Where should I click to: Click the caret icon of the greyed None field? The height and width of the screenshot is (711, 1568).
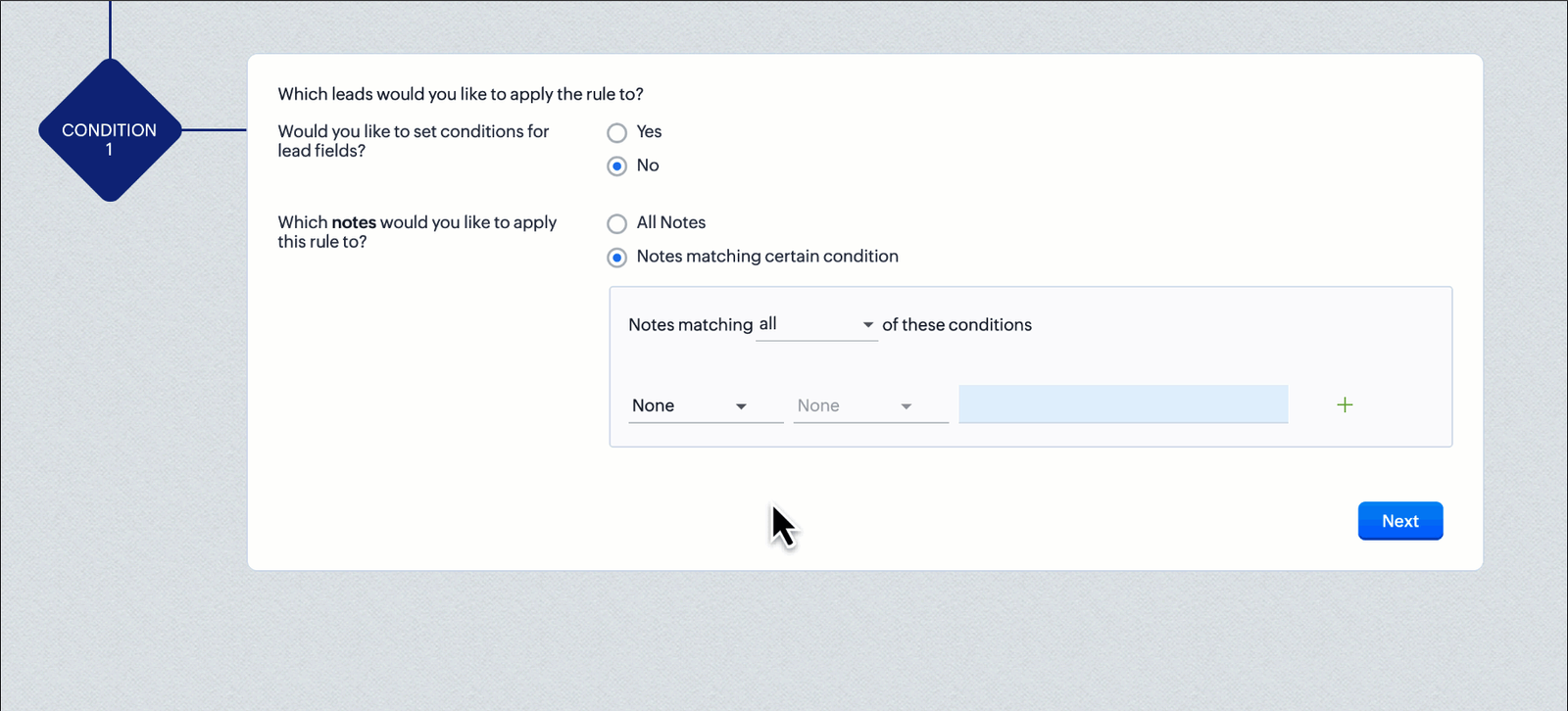click(x=906, y=406)
